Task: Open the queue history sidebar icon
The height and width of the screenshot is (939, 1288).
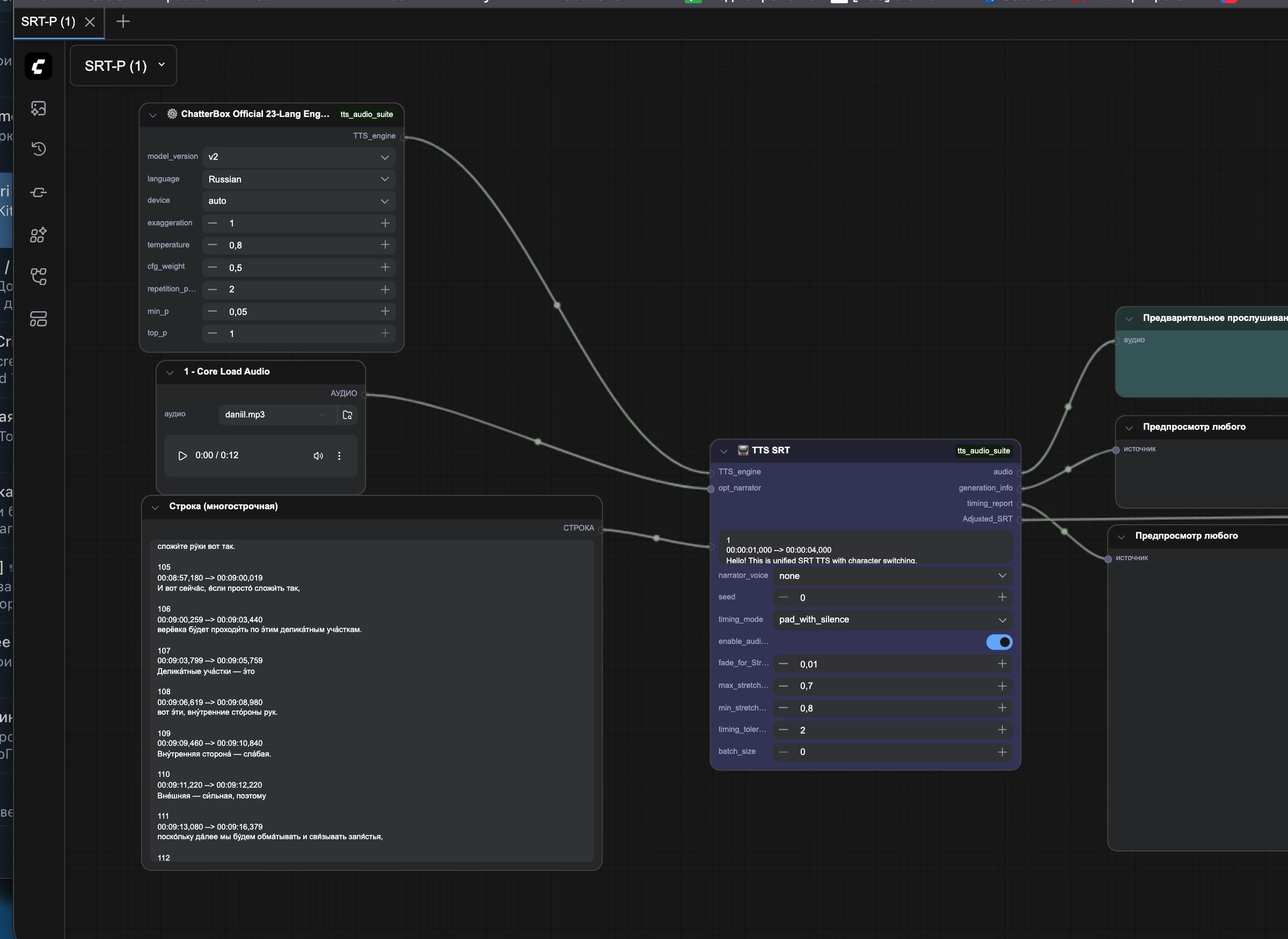Action: click(x=38, y=149)
